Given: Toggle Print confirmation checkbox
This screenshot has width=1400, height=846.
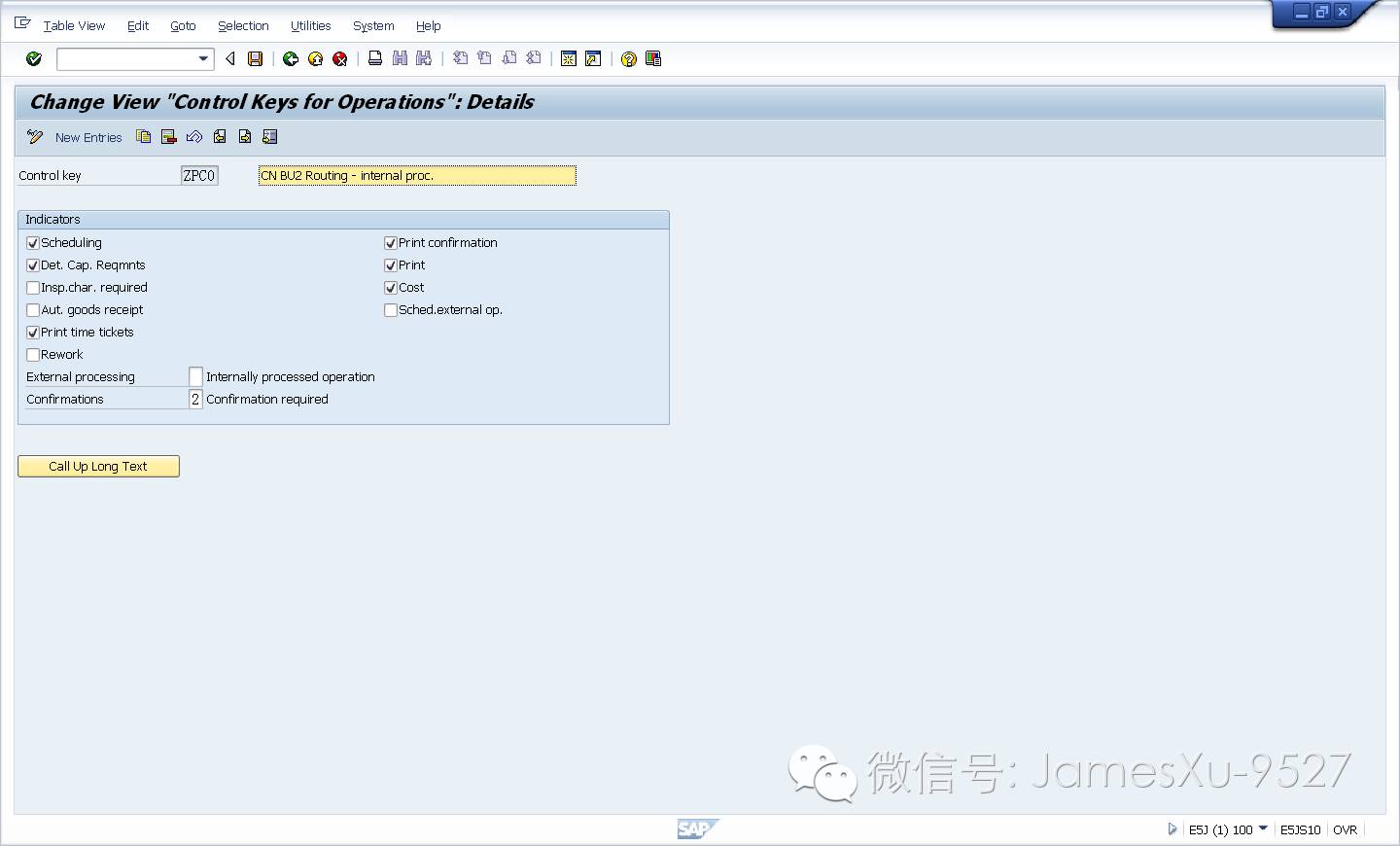Looking at the screenshot, I should 391,243.
